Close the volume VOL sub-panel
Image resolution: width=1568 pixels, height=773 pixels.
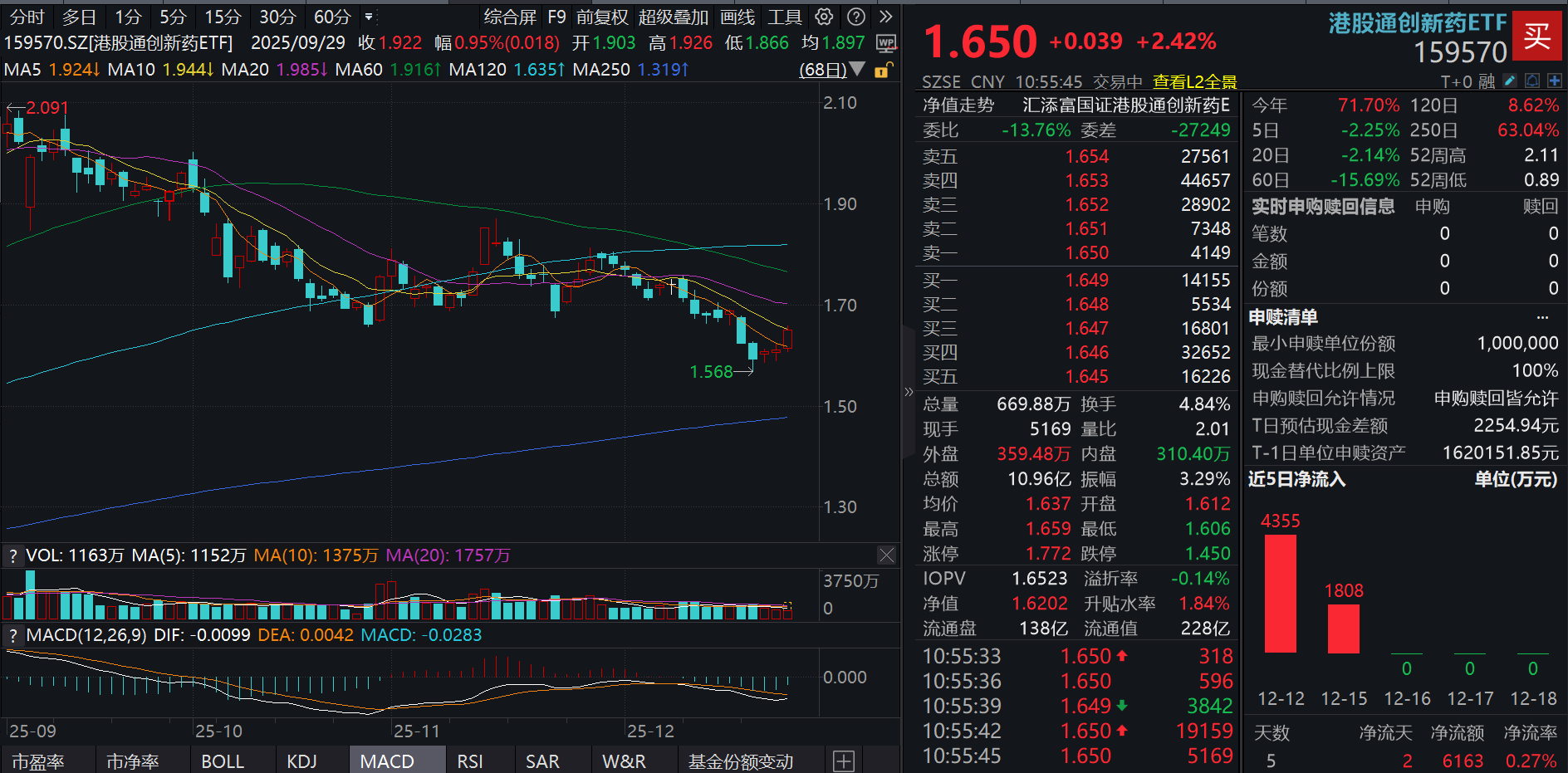[x=886, y=555]
